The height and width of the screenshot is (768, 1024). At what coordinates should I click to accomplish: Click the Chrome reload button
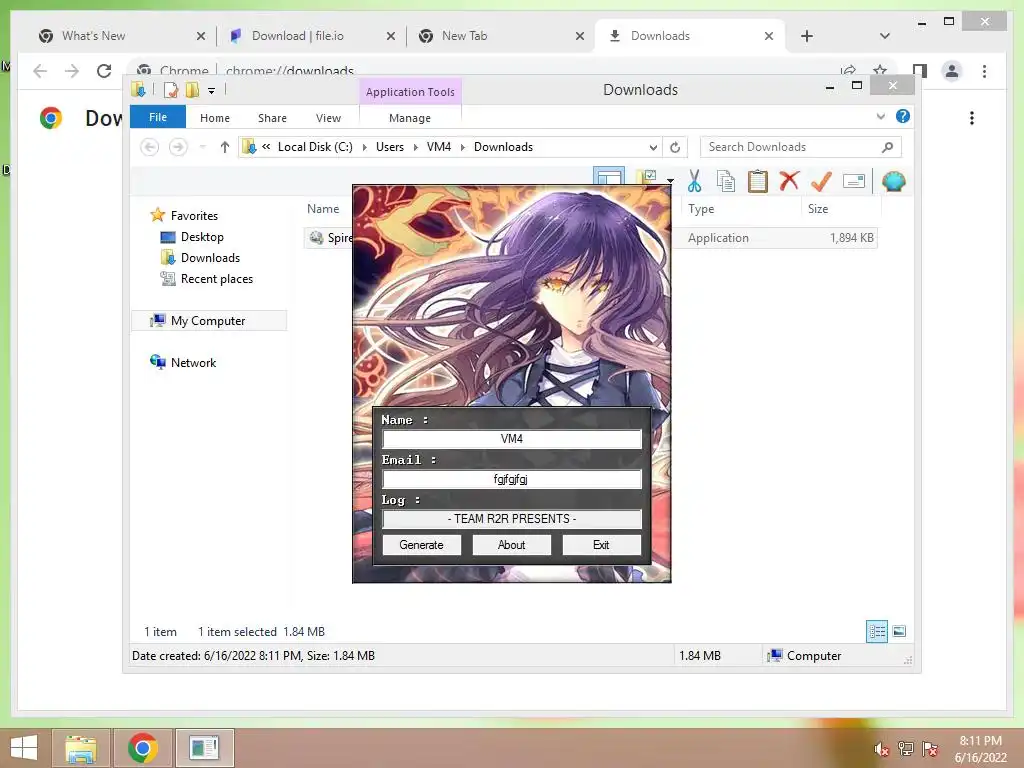(x=104, y=71)
